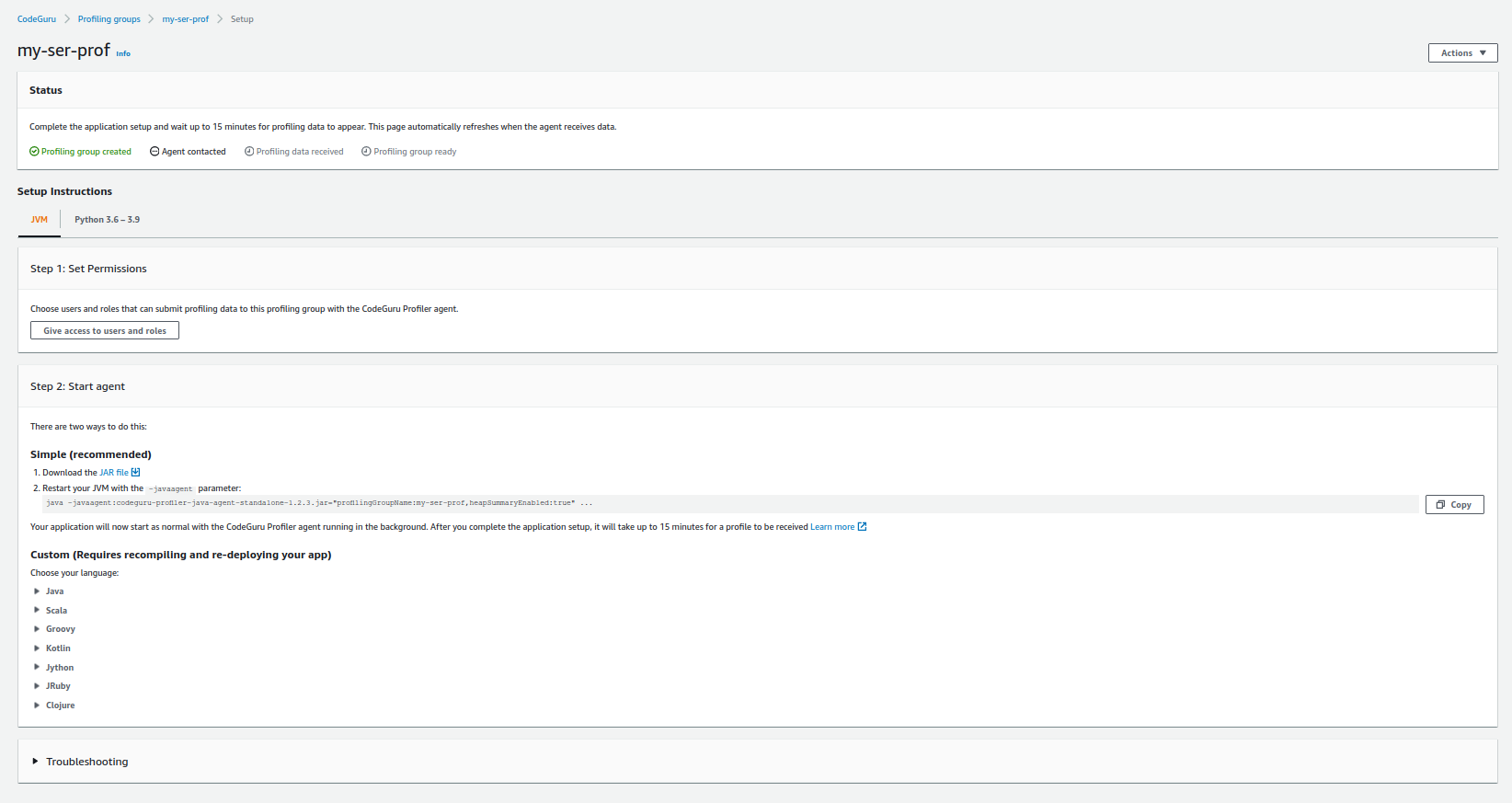Viewport: 1512px width, 803px height.
Task: Switch to the Python 3.6 – 3.9 tab
Action: (108, 220)
